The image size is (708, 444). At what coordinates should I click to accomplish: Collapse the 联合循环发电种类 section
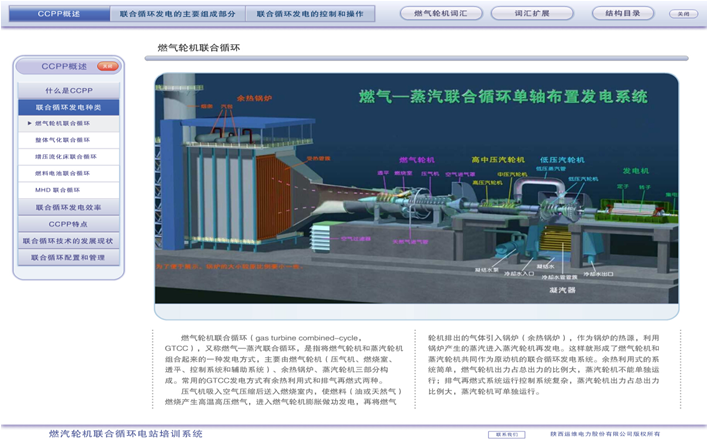click(x=68, y=106)
